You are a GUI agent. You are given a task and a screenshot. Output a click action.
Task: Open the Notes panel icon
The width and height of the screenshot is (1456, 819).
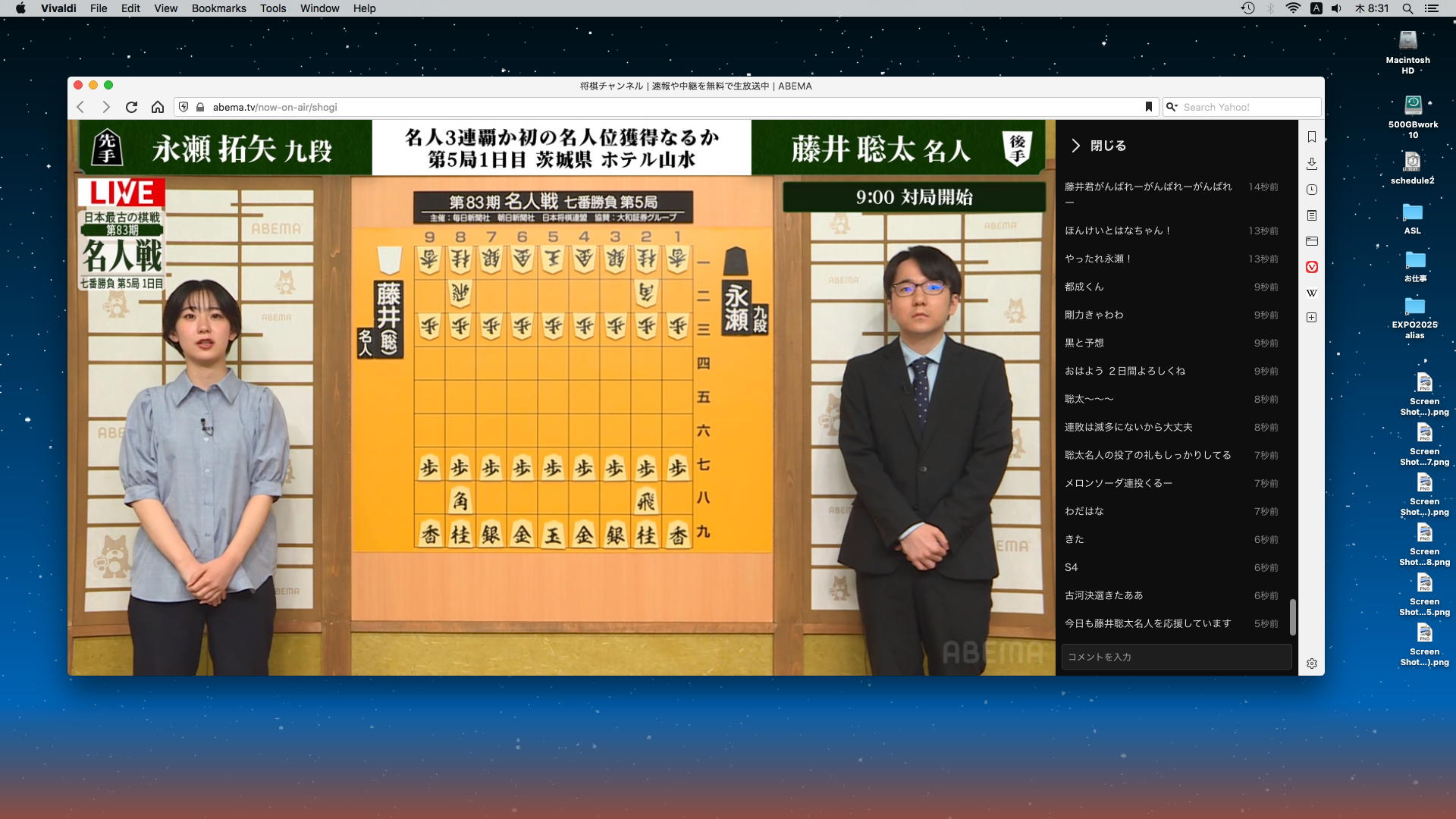click(1312, 215)
